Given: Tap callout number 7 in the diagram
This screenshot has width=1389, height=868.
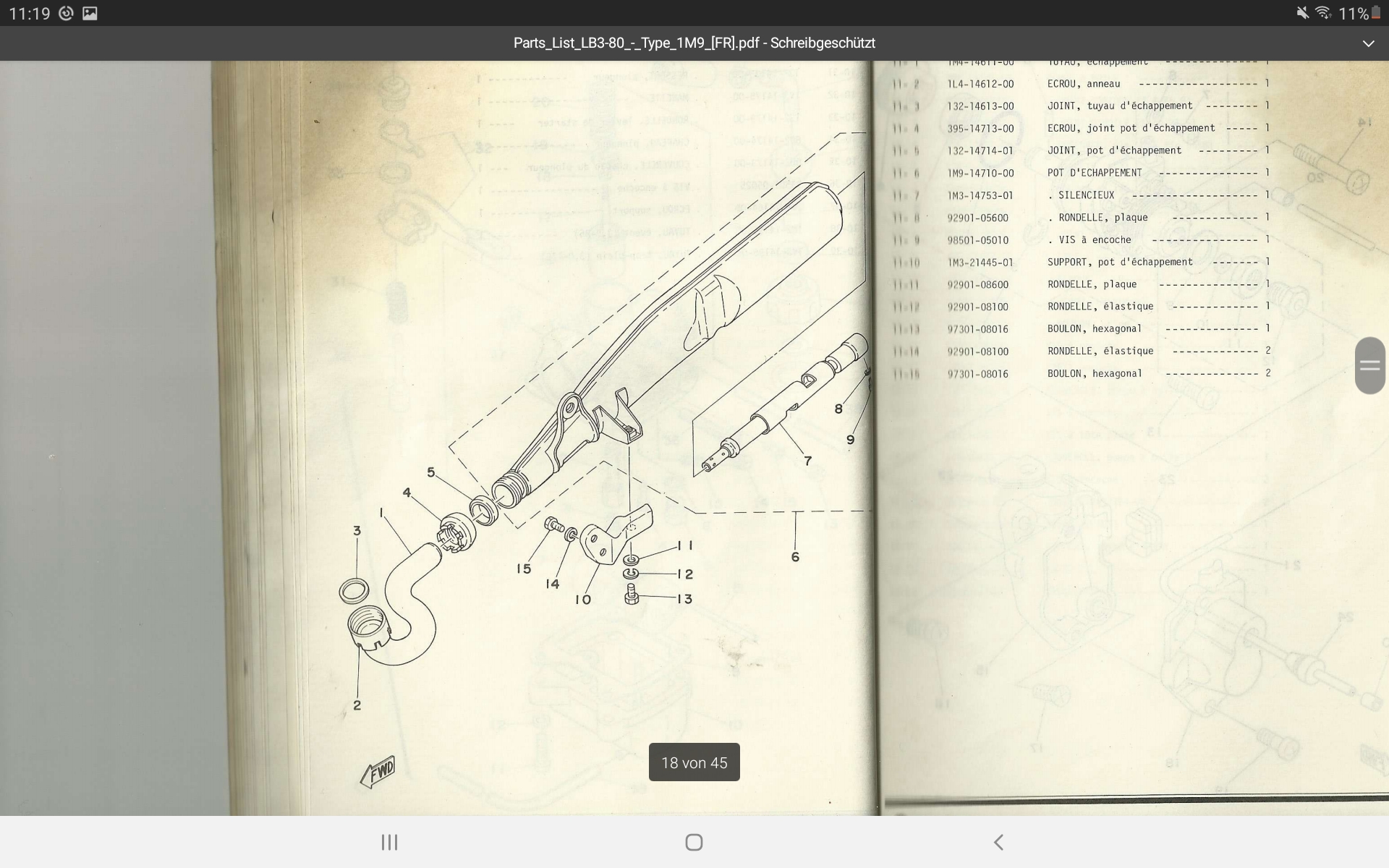Looking at the screenshot, I should 807,461.
